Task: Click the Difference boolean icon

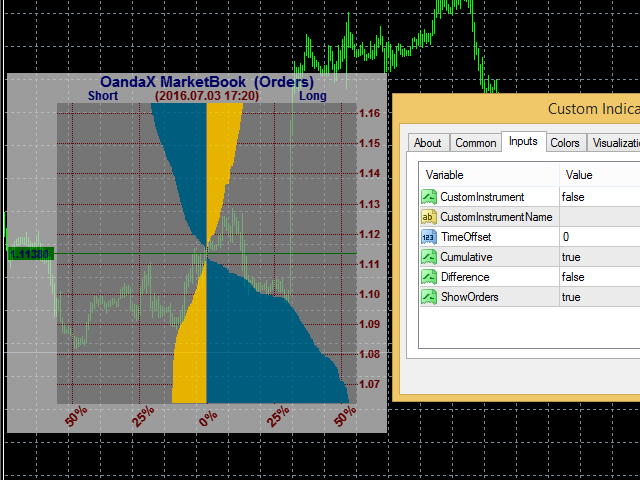Action: coord(429,277)
